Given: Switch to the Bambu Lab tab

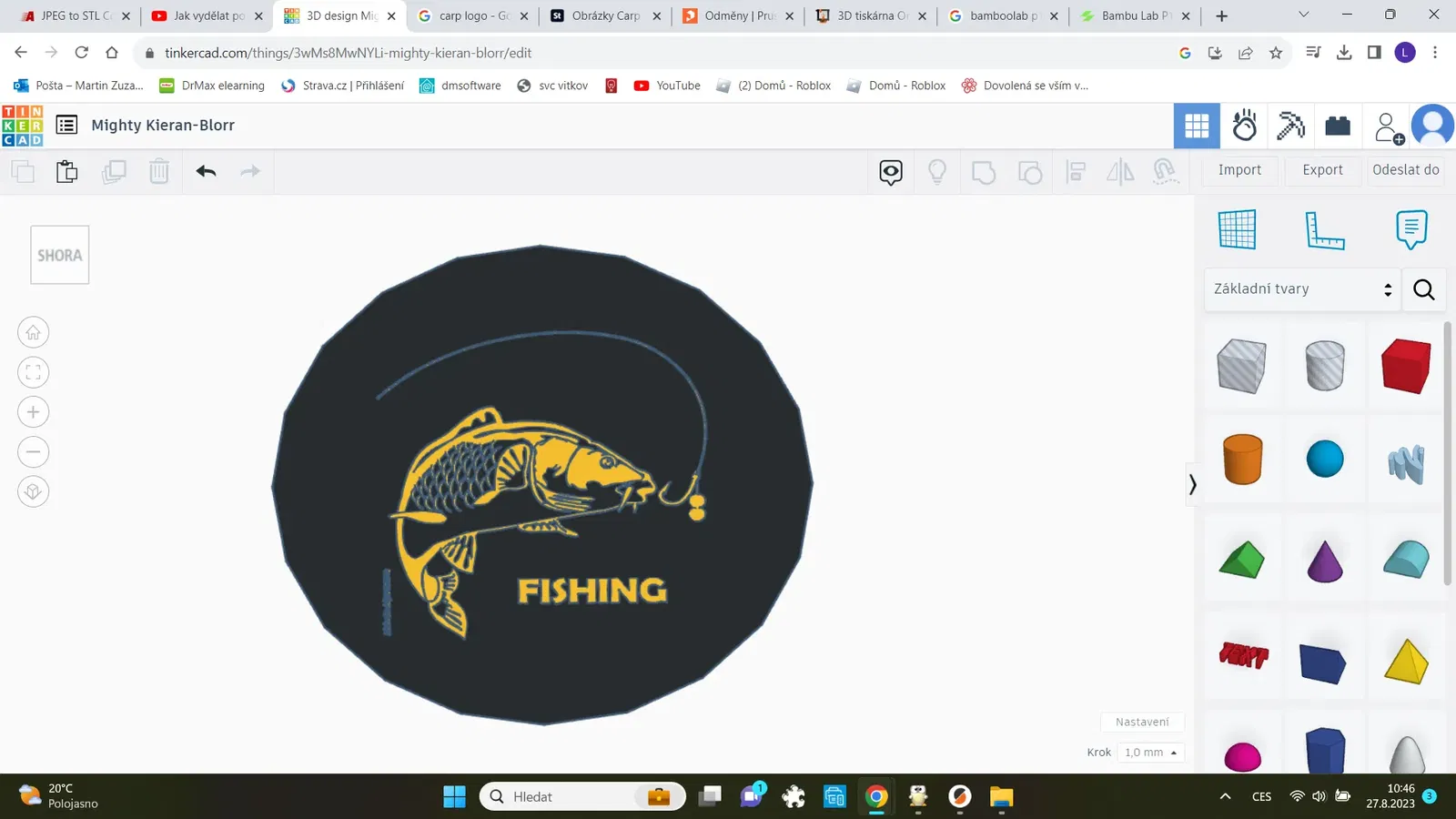Looking at the screenshot, I should click(1136, 15).
